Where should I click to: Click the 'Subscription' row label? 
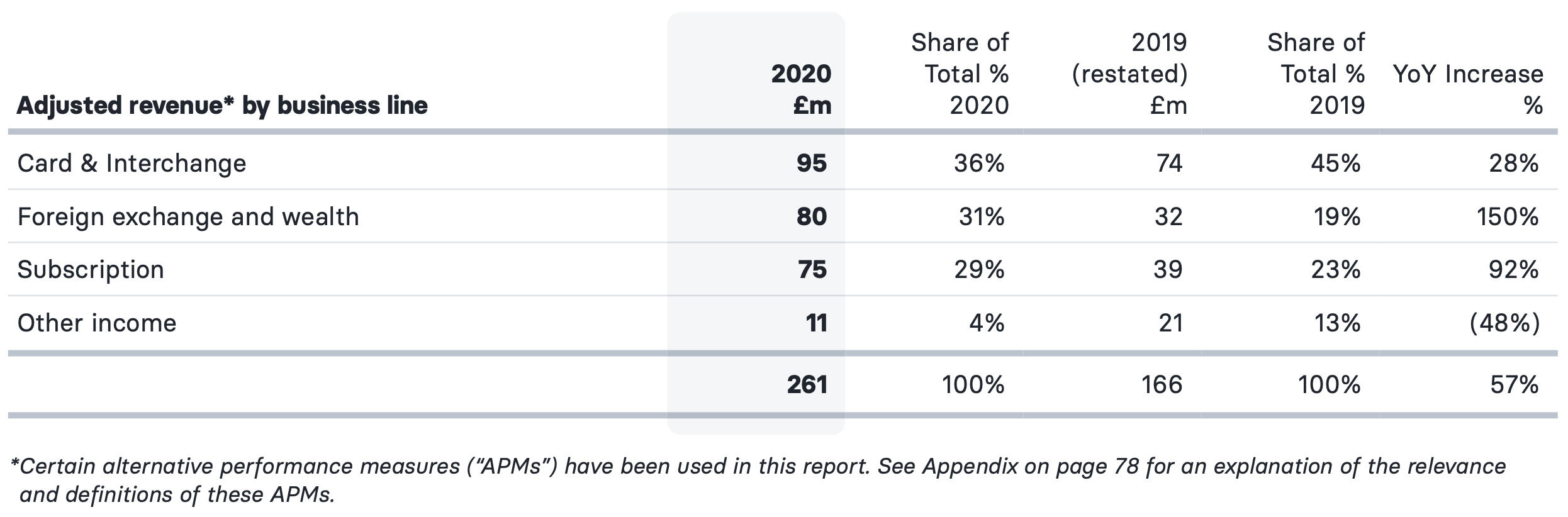(x=91, y=270)
